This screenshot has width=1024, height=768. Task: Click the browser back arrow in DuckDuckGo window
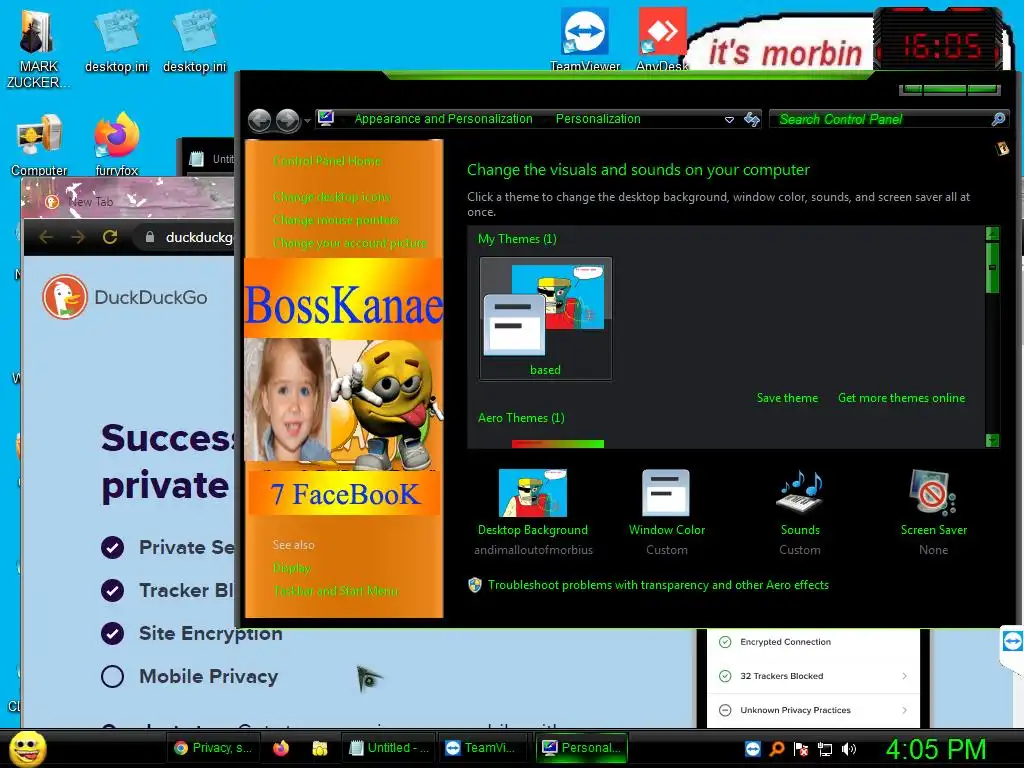tap(46, 237)
